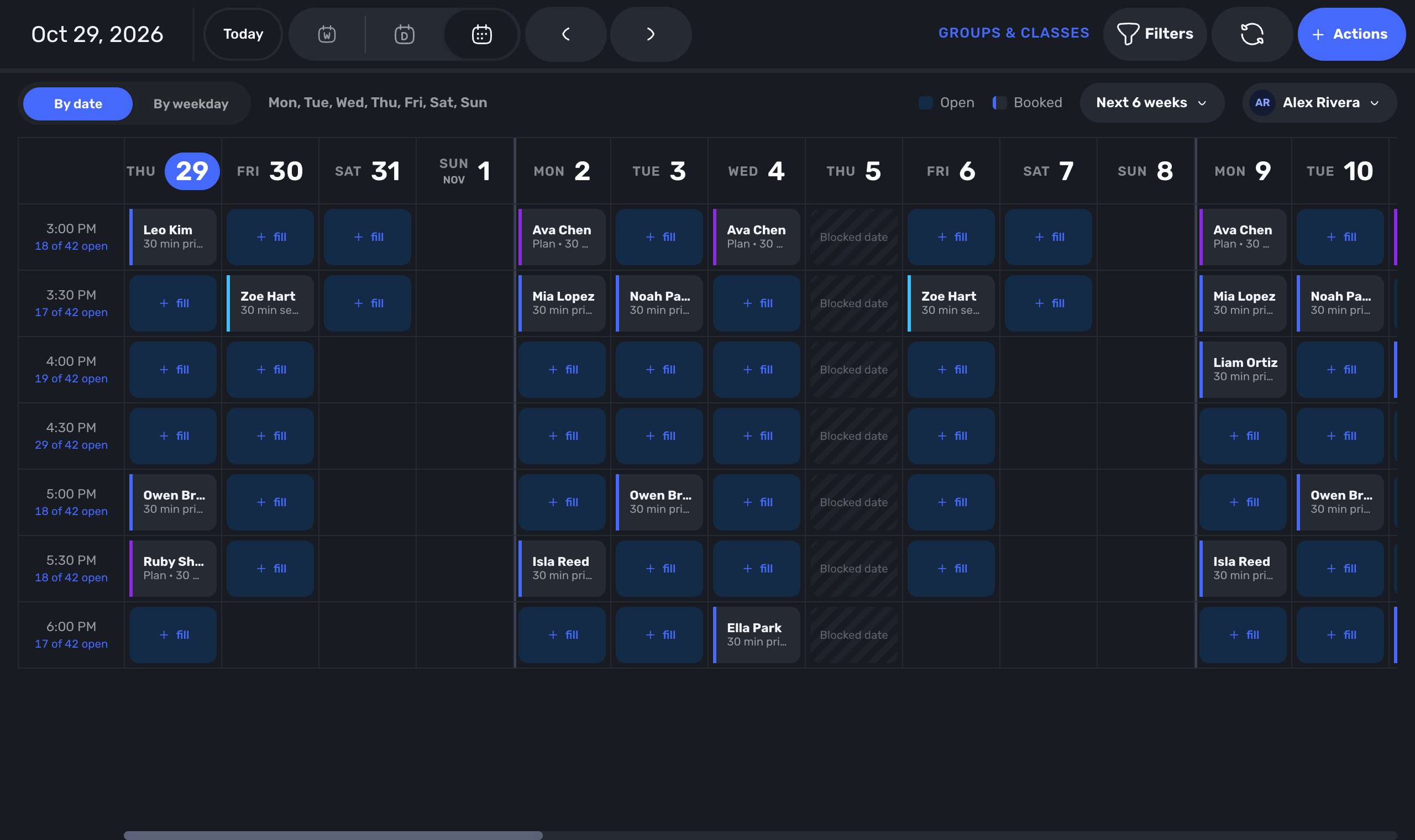Viewport: 1415px width, 840px height.
Task: Open Zoe Hart appointment on Friday 30
Action: 270,303
